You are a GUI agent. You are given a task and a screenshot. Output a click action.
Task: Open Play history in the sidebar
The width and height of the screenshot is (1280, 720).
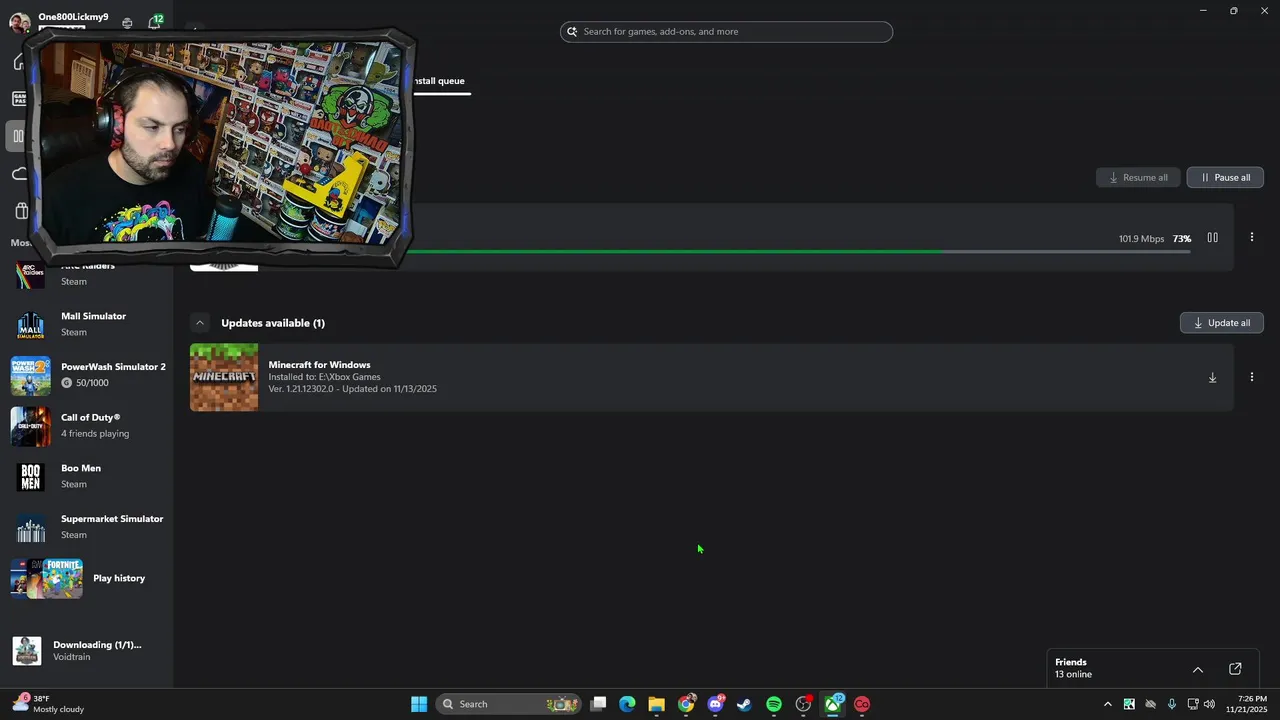pyautogui.click(x=87, y=578)
